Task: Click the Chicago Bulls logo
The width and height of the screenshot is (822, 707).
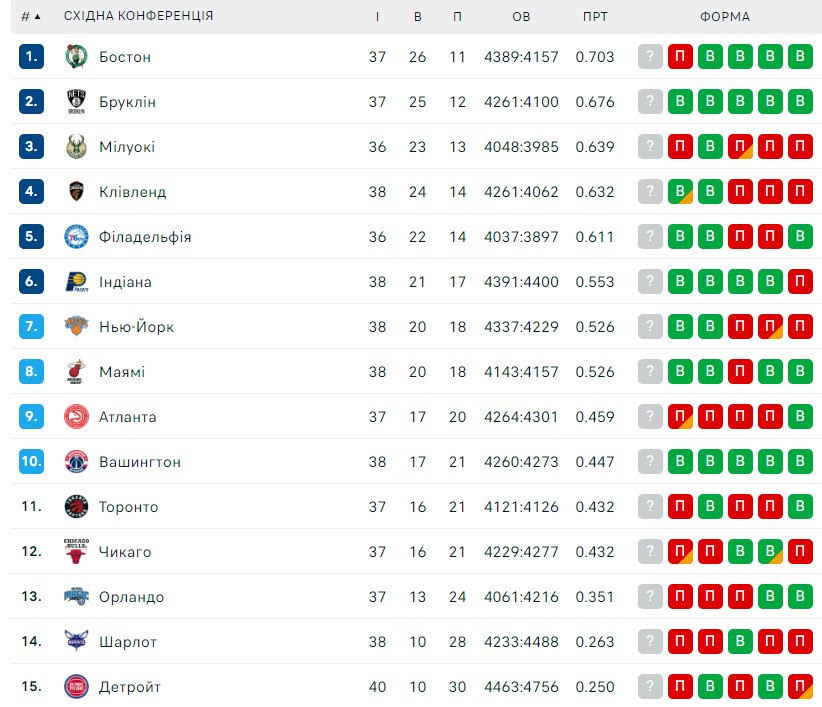Action: 76,551
